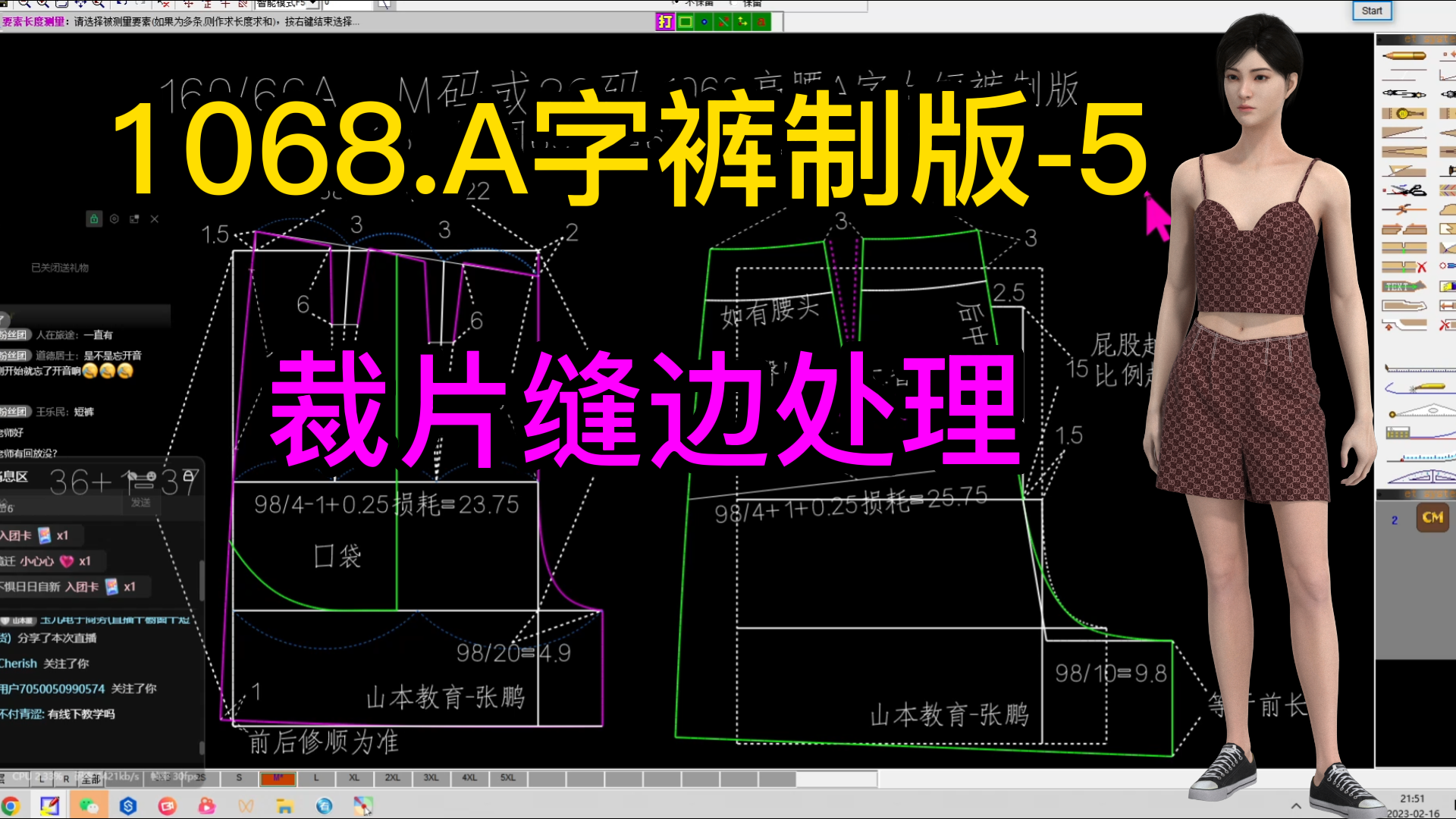The image size is (1456, 819).
Task: Toggle the lock icon on the floating panel
Action: 94,219
